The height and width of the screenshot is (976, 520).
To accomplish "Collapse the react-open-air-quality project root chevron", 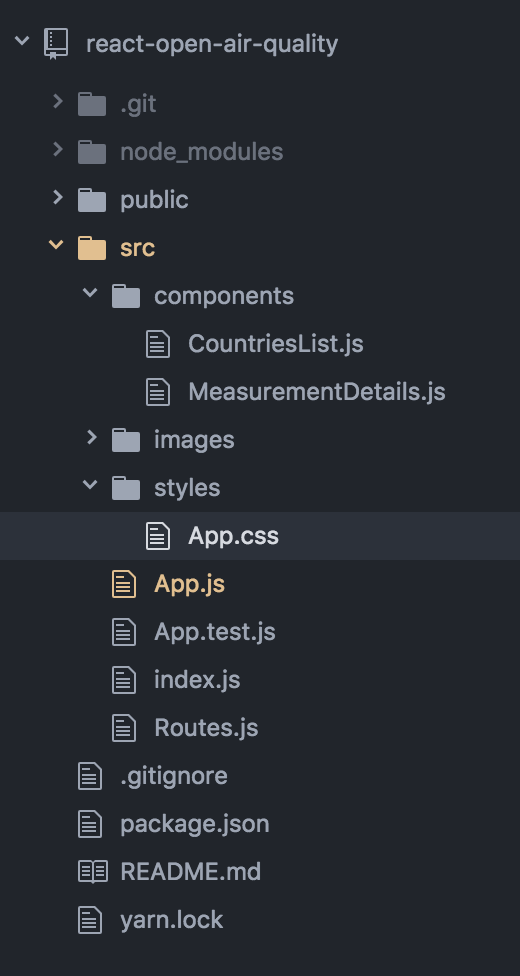I will [x=22, y=41].
